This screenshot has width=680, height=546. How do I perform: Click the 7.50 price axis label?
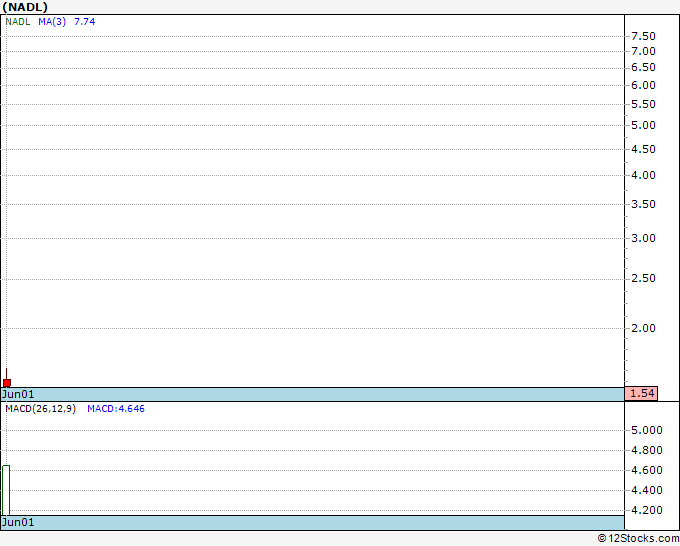[643, 36]
